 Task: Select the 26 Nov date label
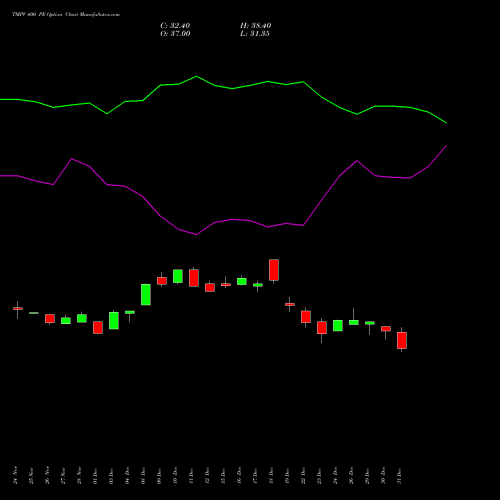click(47, 475)
